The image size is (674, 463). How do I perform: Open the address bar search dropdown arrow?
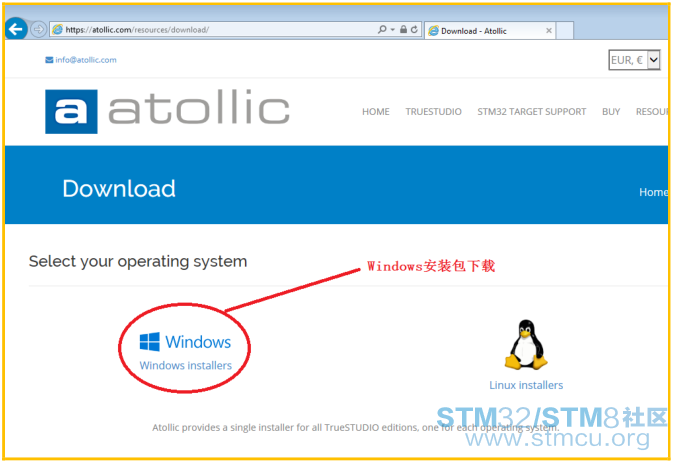392,30
